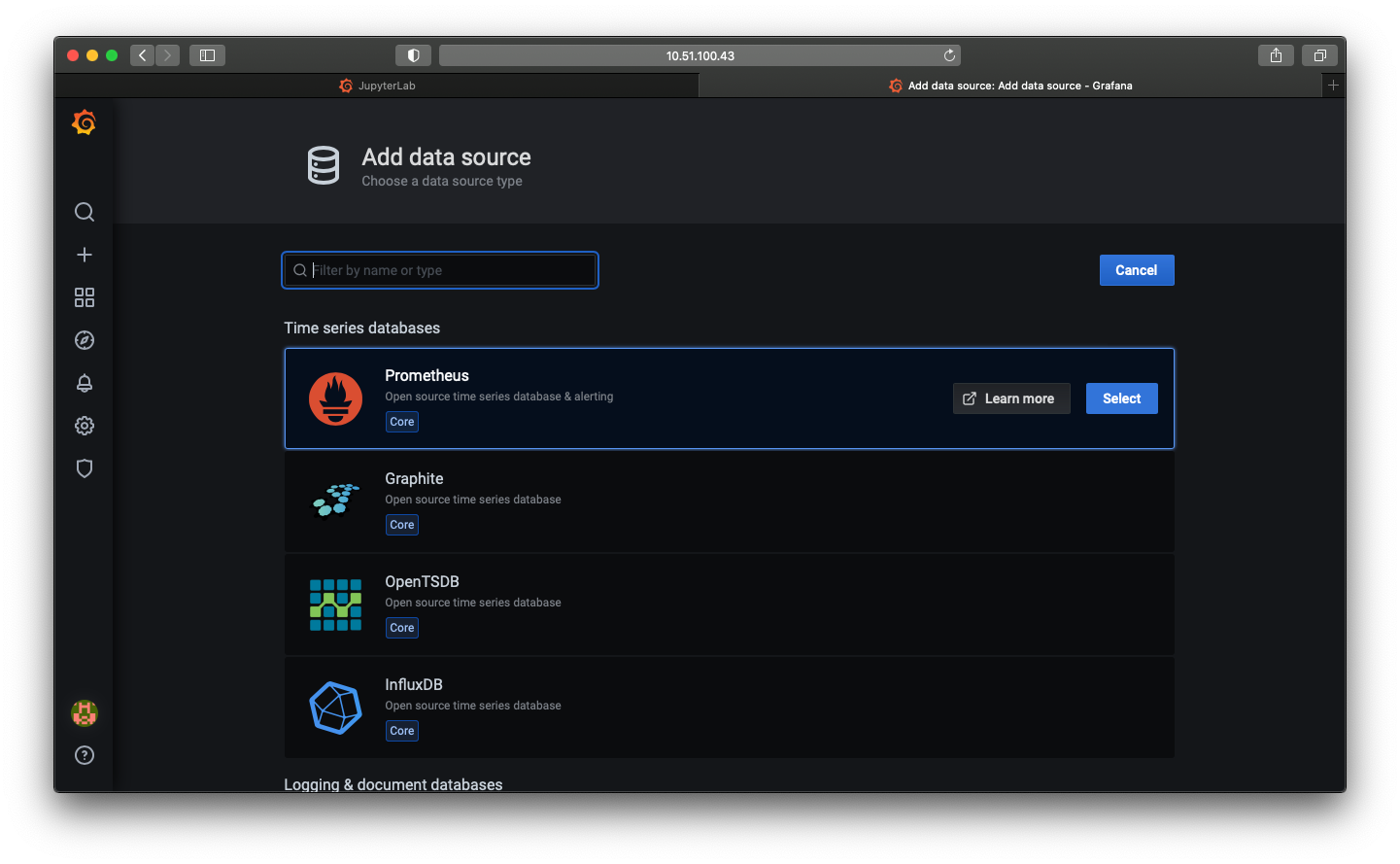Open the Alerting bell icon
Image resolution: width=1400 pixels, height=864 pixels.
[x=85, y=383]
